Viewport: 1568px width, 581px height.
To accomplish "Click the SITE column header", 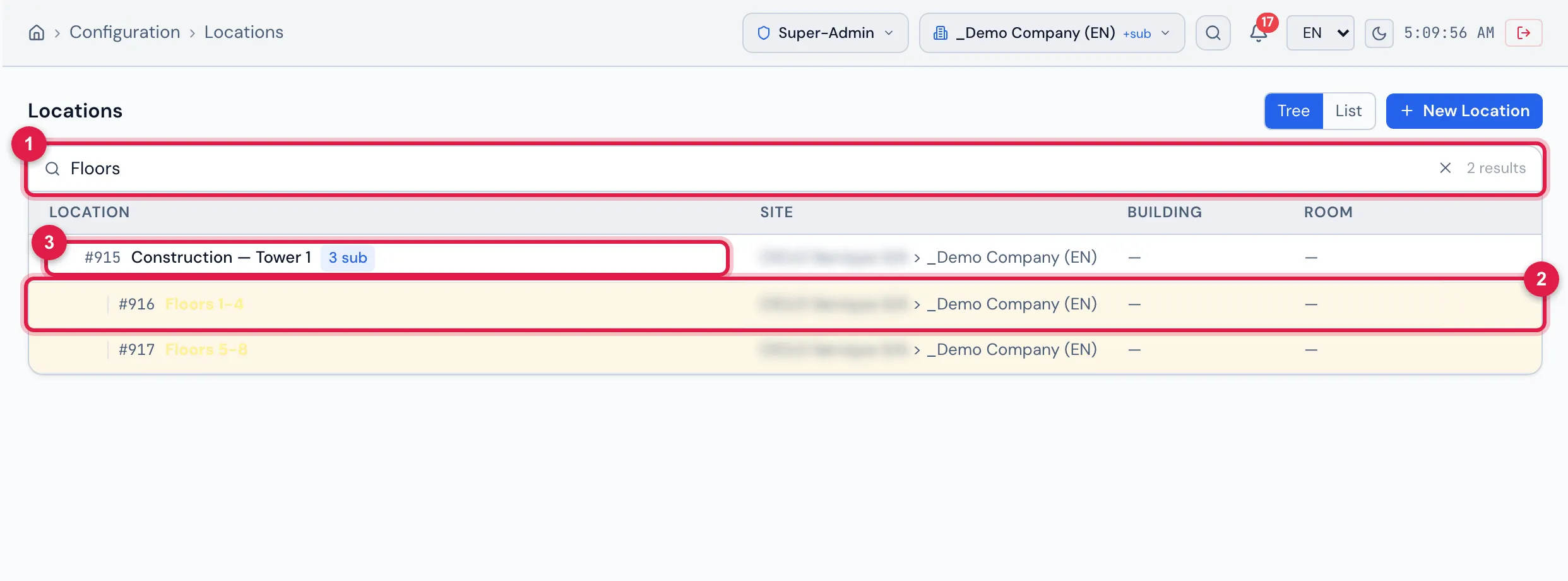I will [x=776, y=212].
